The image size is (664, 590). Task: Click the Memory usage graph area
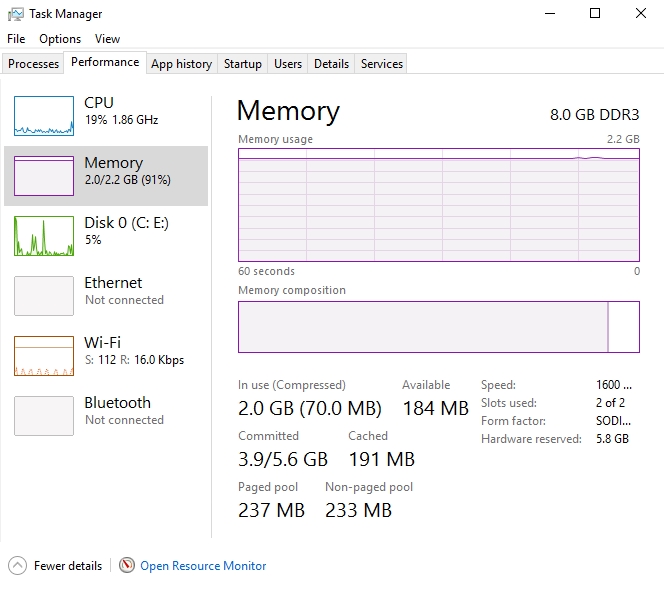[439, 205]
